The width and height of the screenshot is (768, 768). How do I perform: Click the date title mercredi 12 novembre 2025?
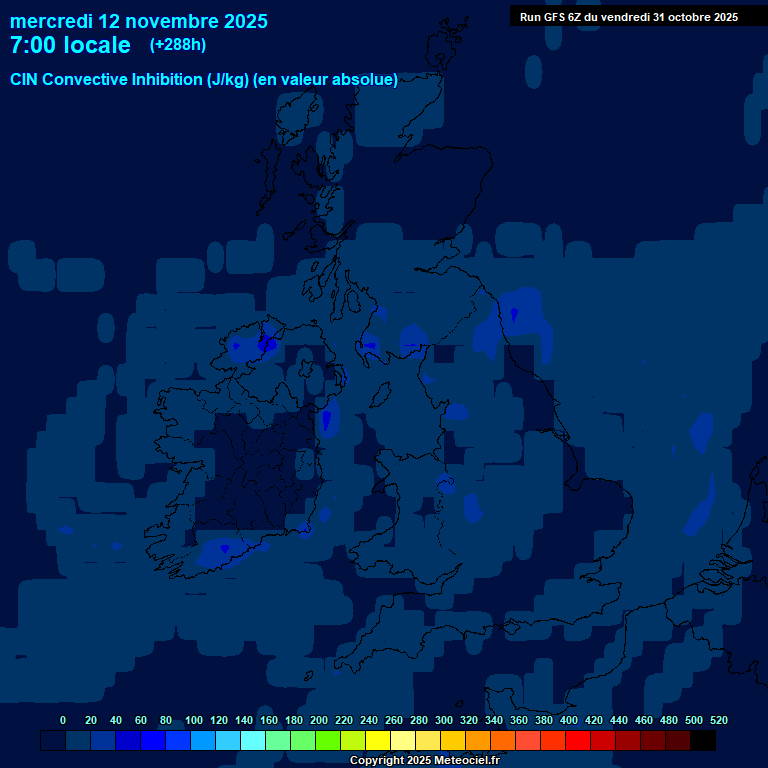tap(139, 21)
